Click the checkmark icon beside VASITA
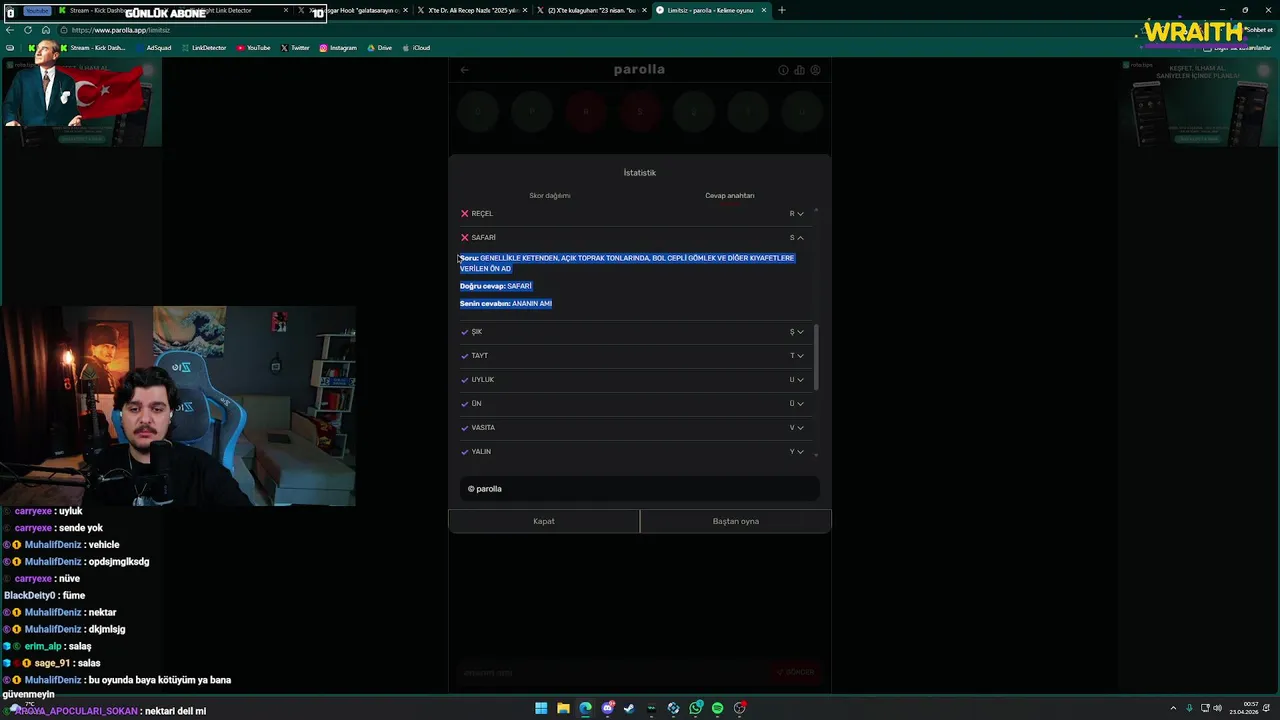The image size is (1280, 720). click(x=465, y=428)
